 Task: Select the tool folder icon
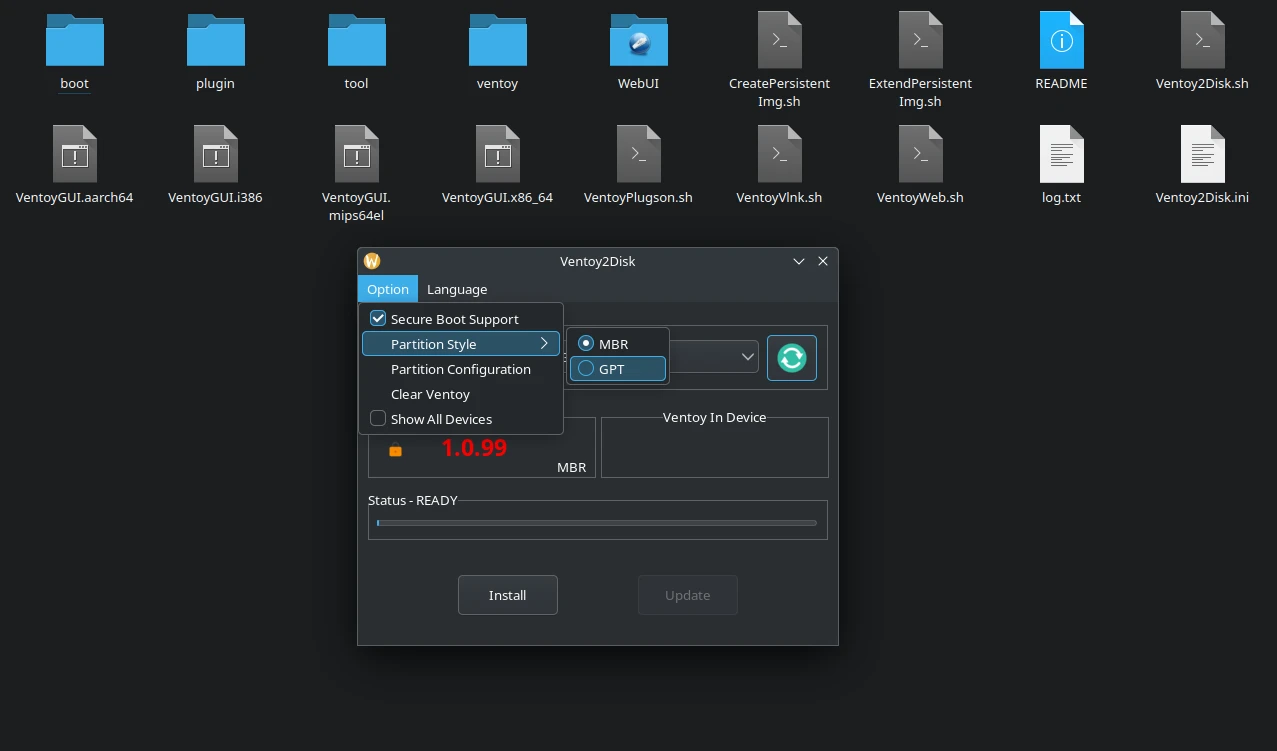(357, 40)
